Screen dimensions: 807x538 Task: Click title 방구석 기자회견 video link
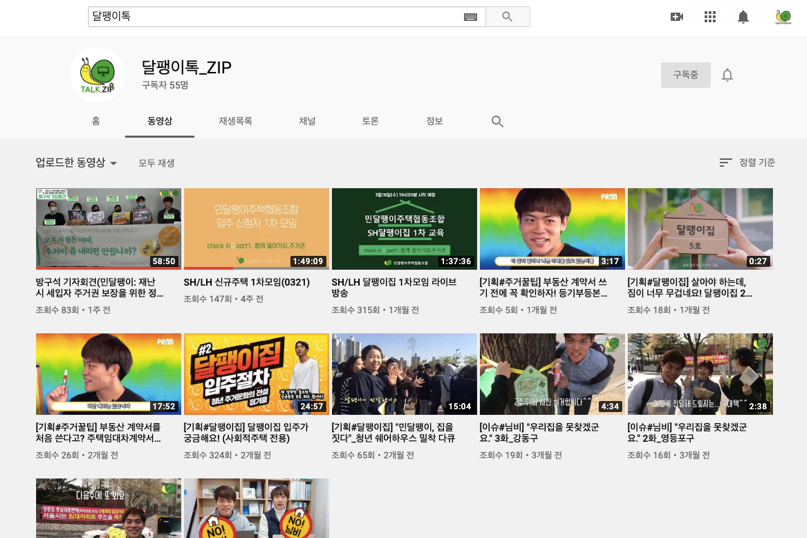point(99,288)
